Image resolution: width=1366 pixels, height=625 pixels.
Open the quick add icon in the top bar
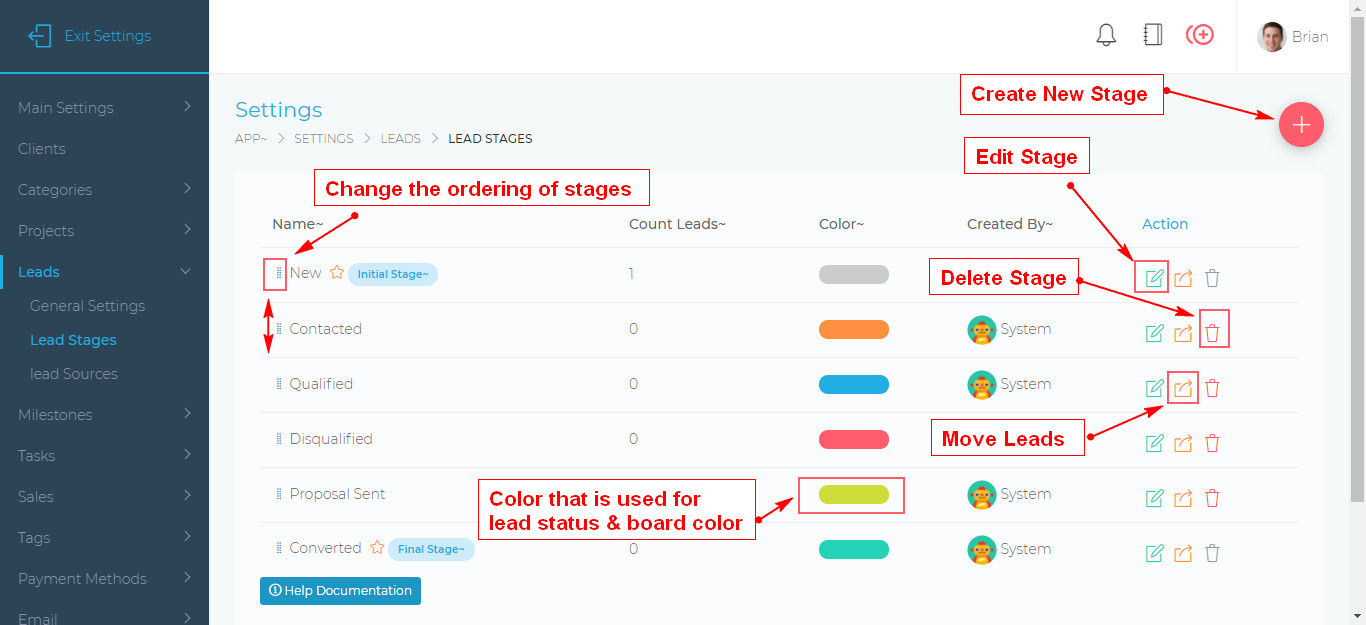1199,33
